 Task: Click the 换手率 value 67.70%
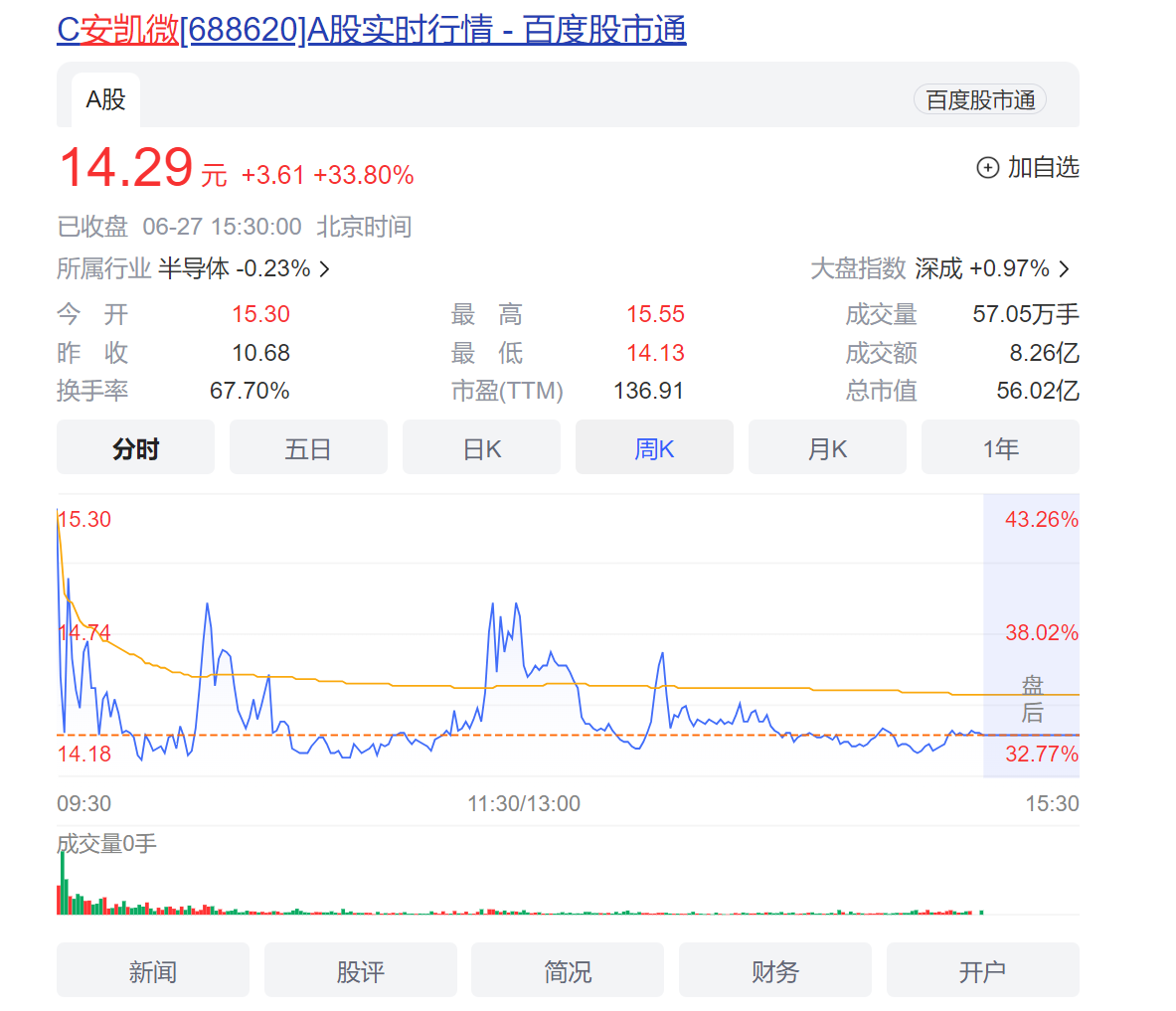[x=249, y=391]
